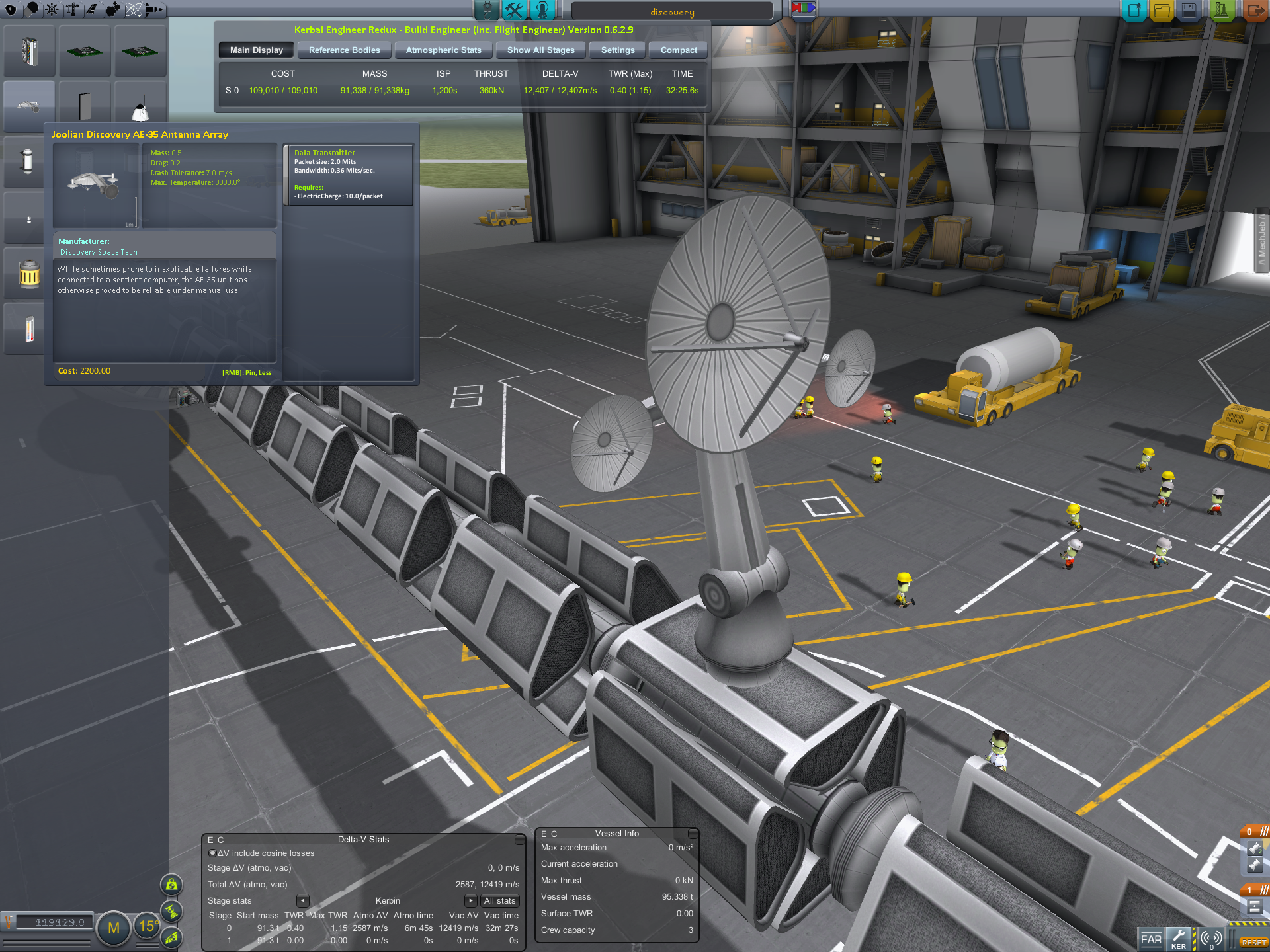1270x952 pixels.
Task: Close the Vessel Info window
Action: (693, 834)
